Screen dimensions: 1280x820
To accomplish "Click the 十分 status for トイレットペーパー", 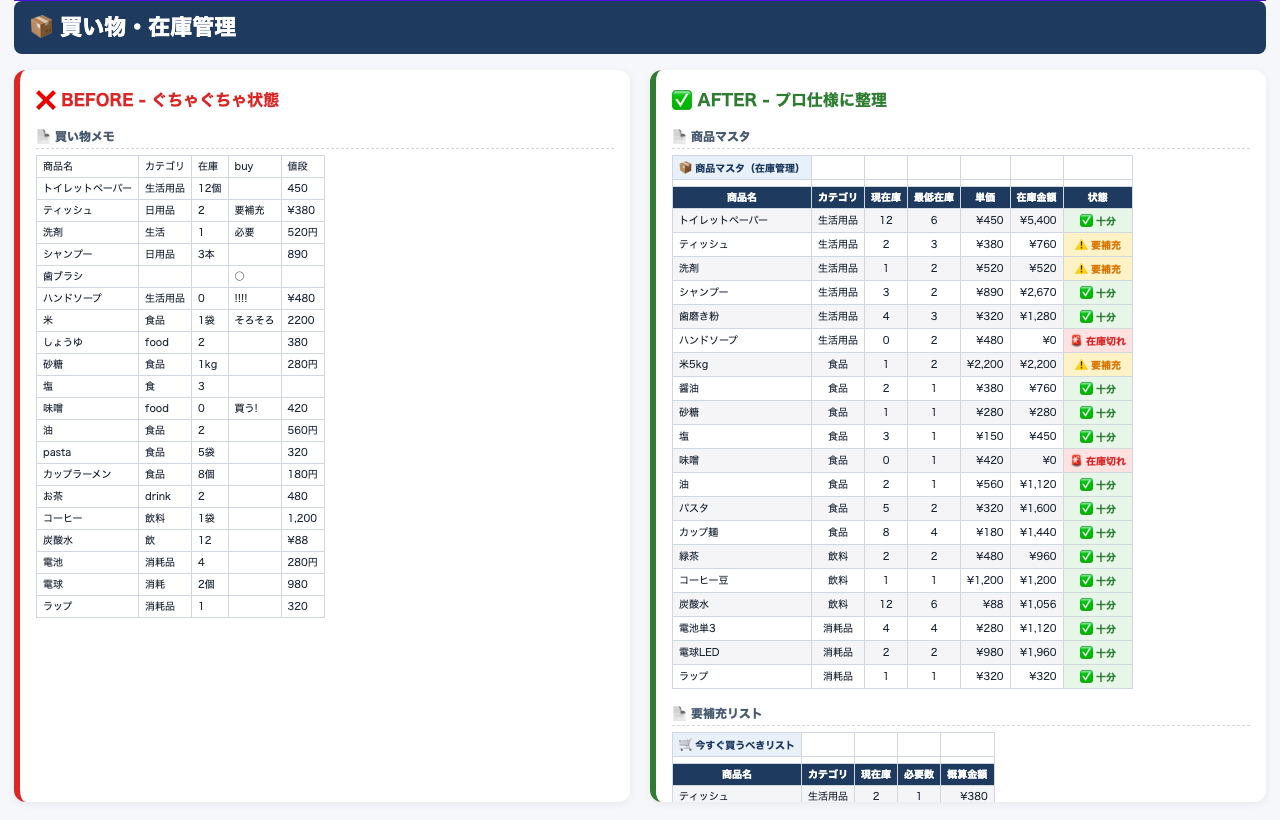I will (x=1098, y=221).
